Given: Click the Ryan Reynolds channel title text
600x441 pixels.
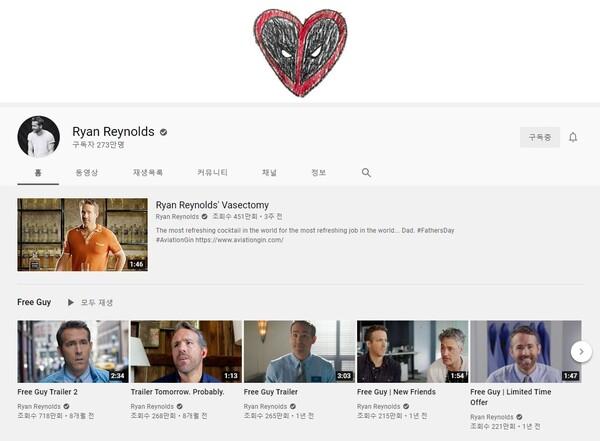Looking at the screenshot, I should coord(113,132).
